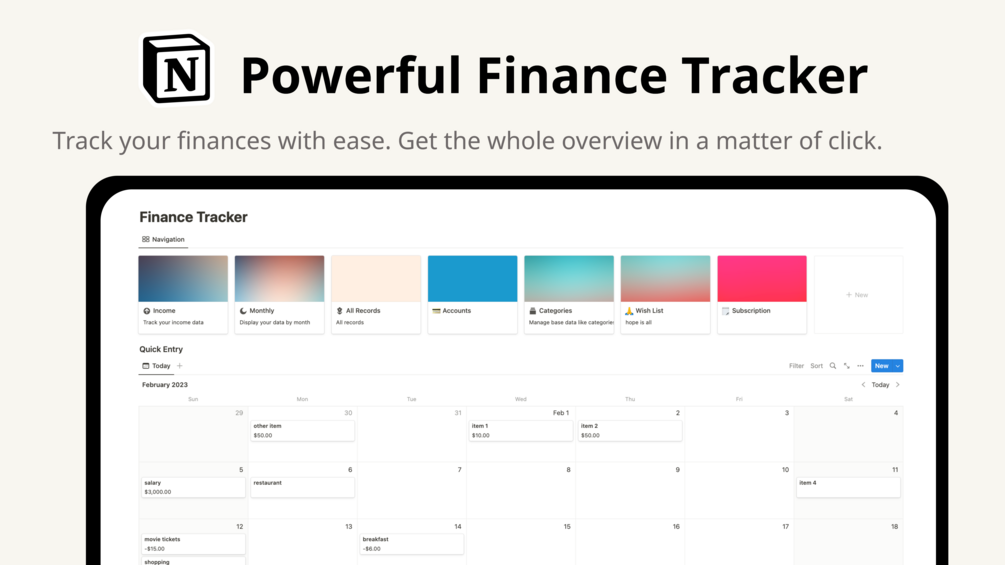This screenshot has height=565, width=1005.
Task: Click the Filter button
Action: (796, 366)
